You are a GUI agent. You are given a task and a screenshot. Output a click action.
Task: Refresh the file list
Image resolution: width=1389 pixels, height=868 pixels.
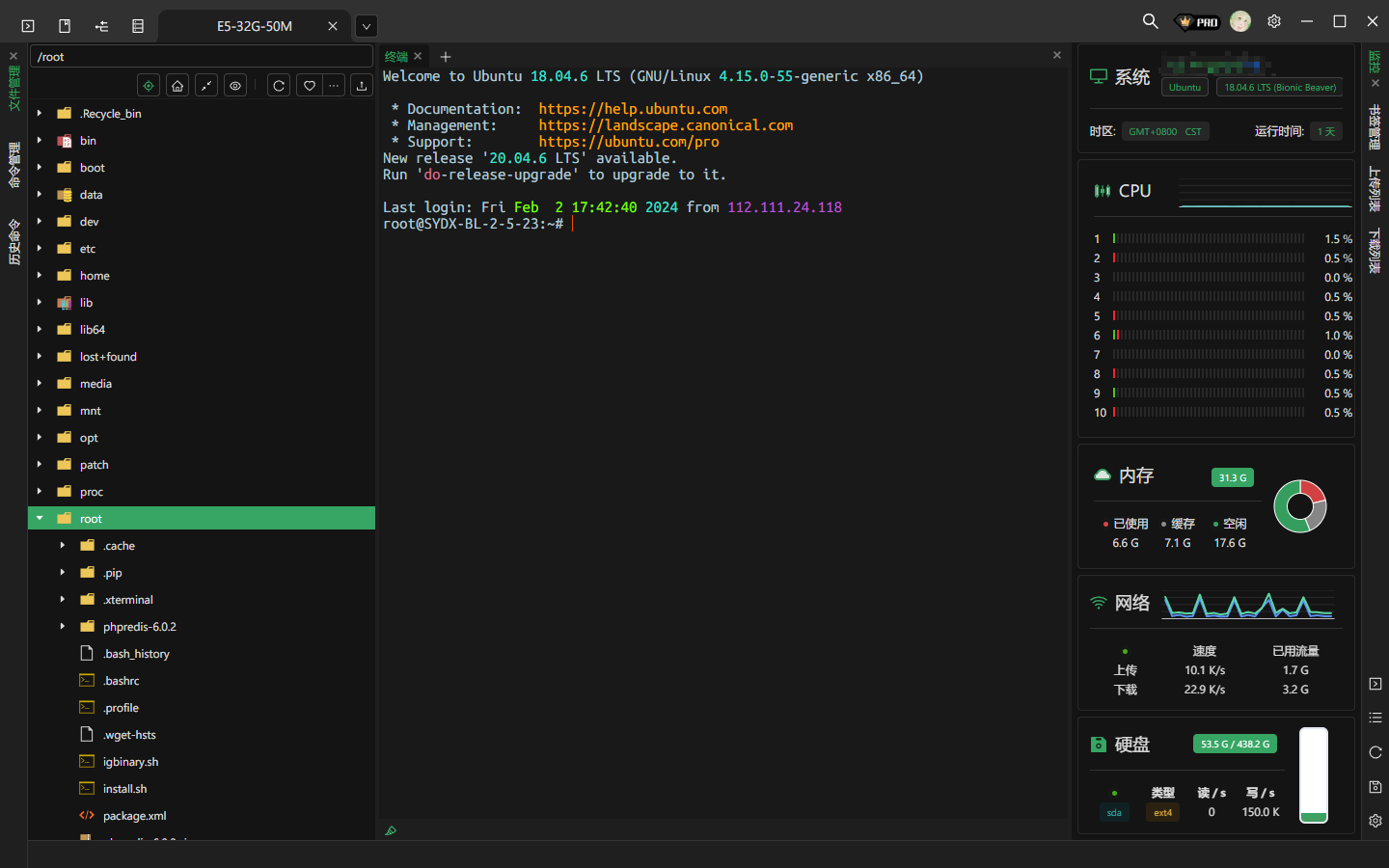coord(279,86)
